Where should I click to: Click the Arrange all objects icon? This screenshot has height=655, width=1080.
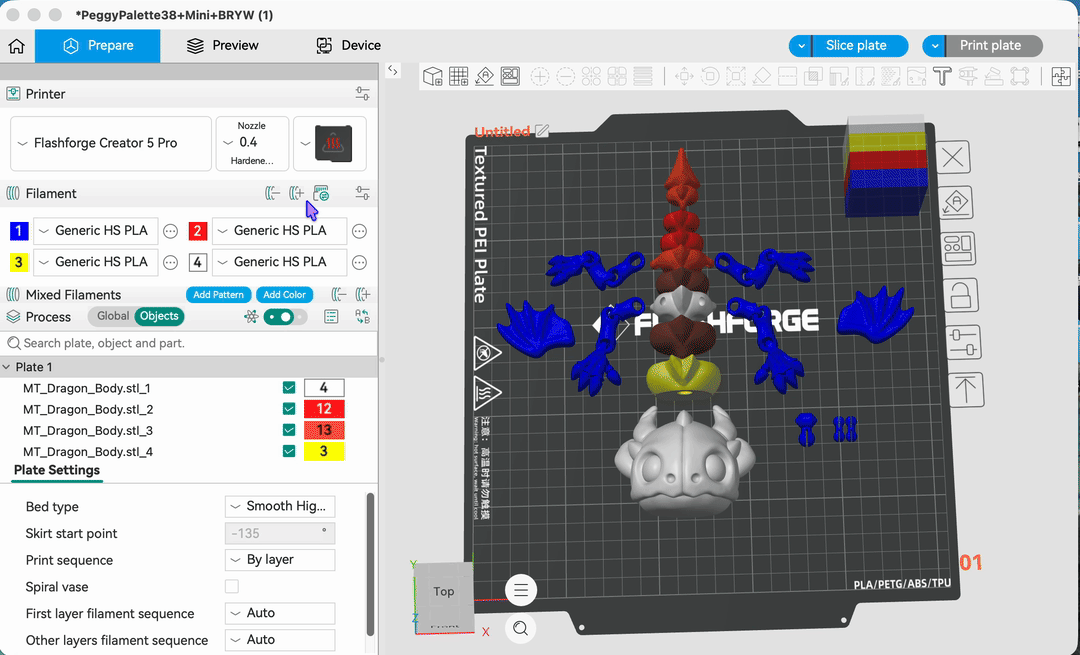click(x=510, y=76)
